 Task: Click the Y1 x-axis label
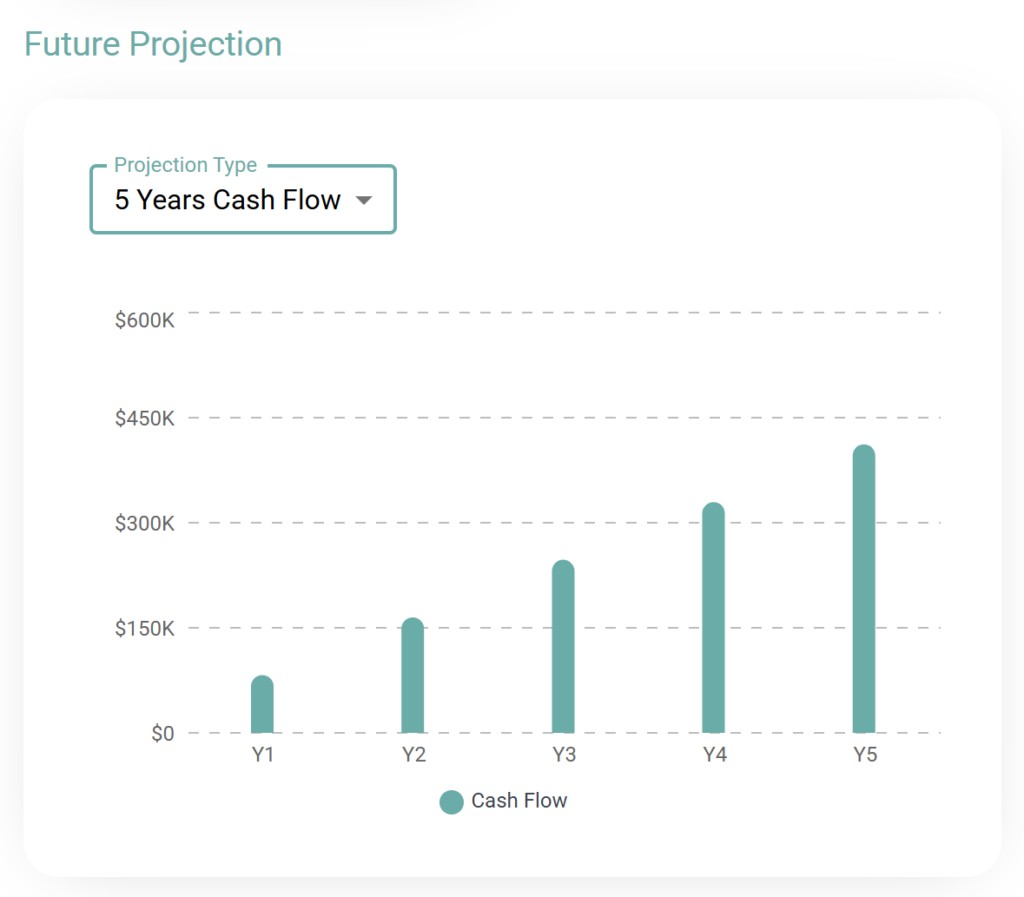tap(262, 755)
